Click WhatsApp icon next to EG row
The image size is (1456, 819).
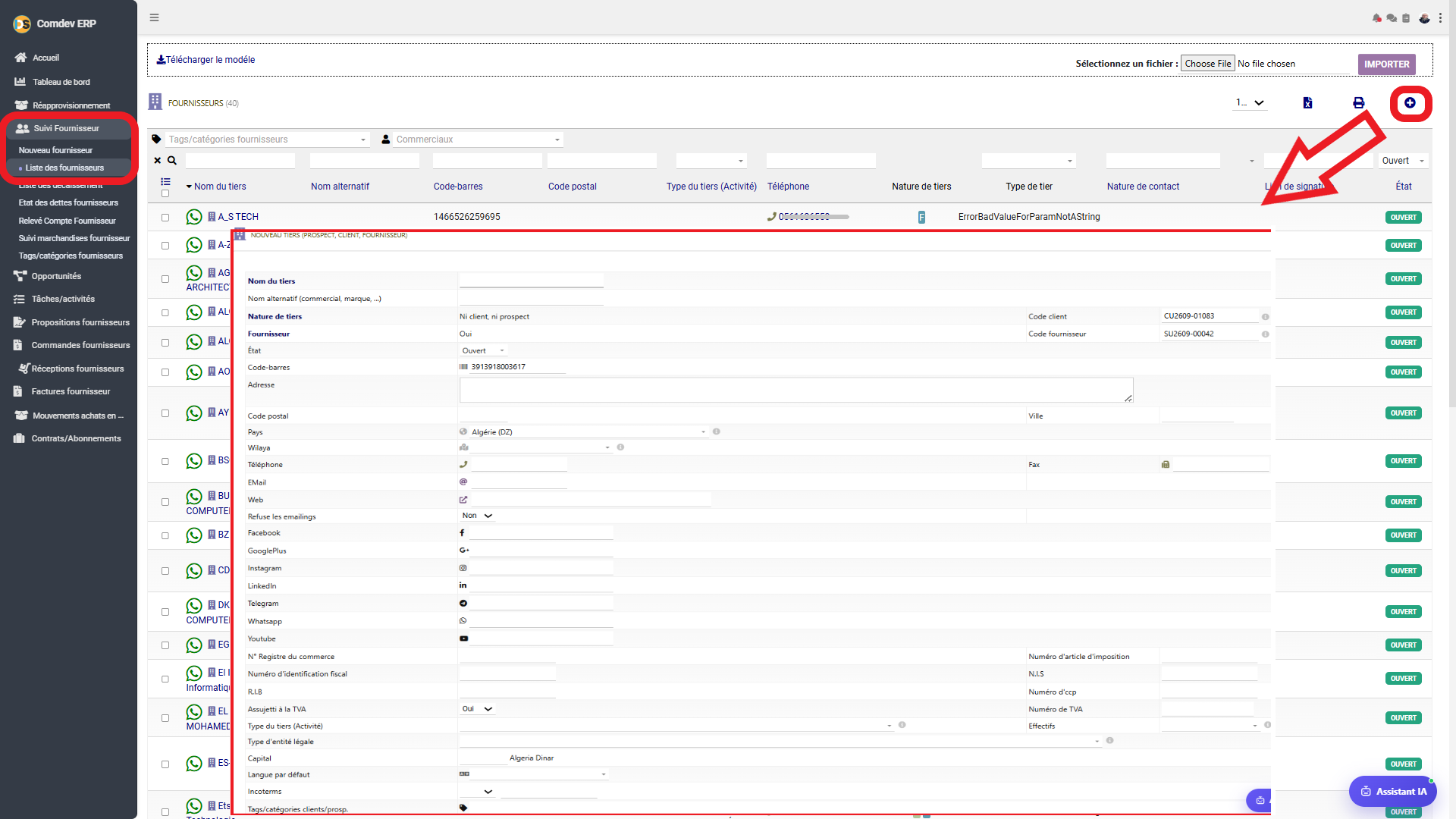point(194,645)
